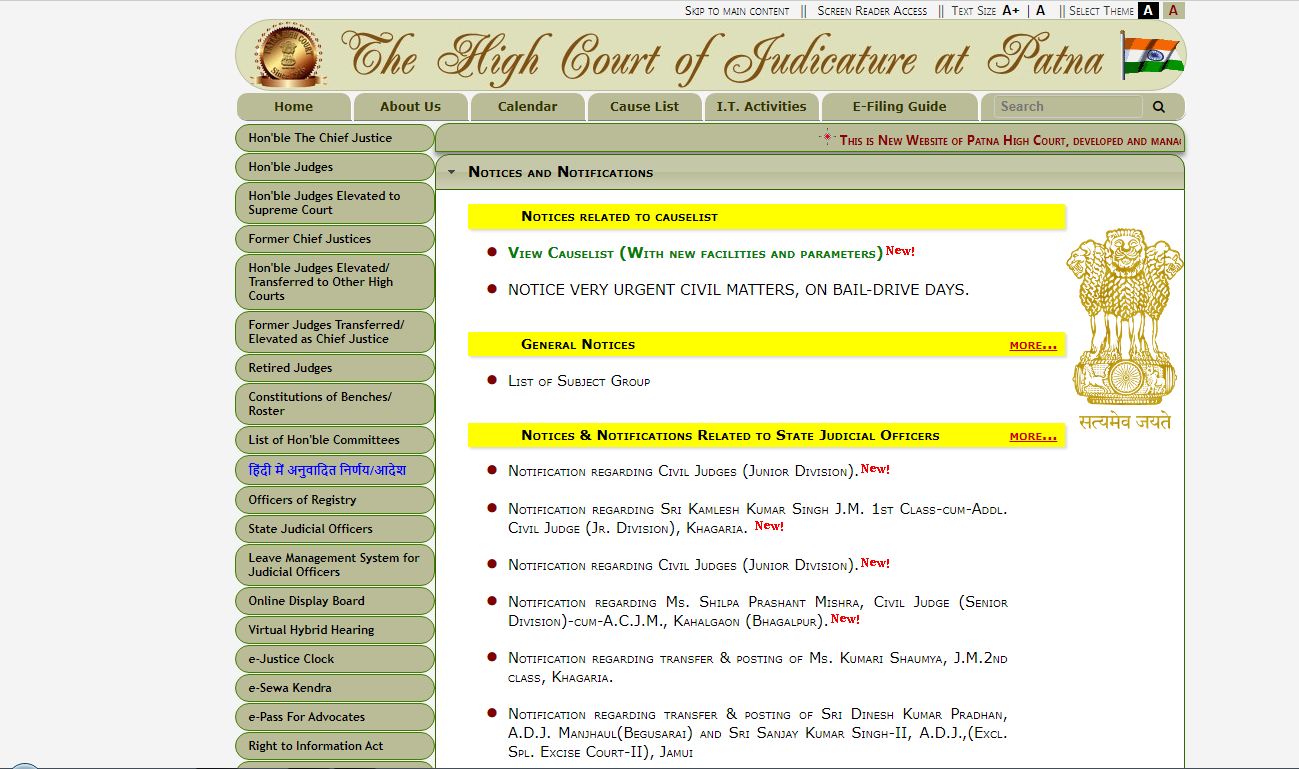
Task: Open Screen Reader Access link
Action: click(x=872, y=11)
